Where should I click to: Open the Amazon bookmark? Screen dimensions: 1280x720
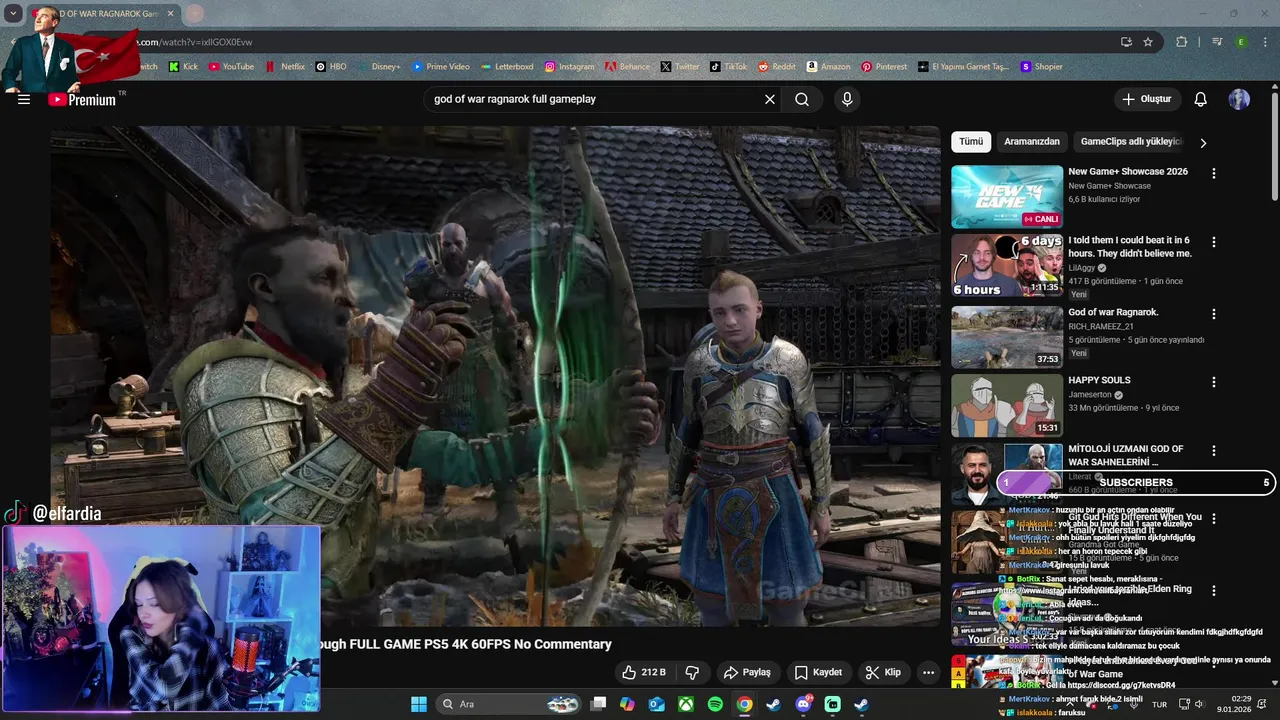pos(828,67)
